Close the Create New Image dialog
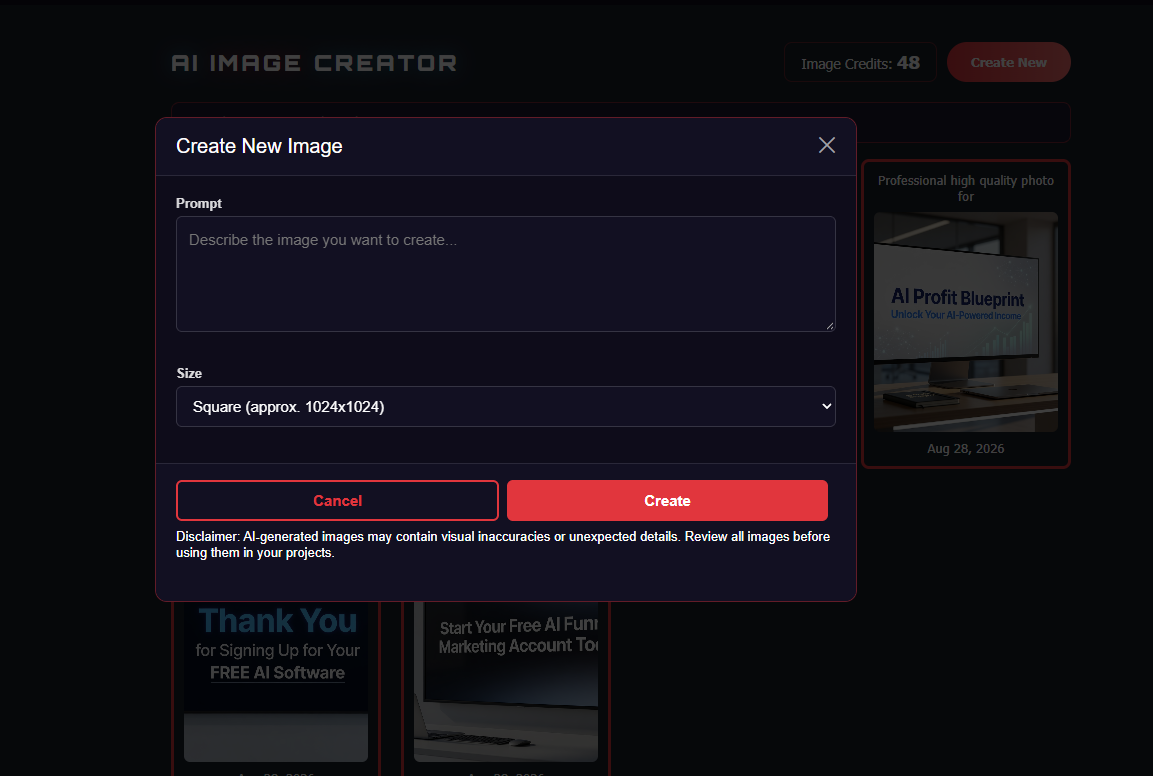Image resolution: width=1153 pixels, height=776 pixels. [x=827, y=146]
